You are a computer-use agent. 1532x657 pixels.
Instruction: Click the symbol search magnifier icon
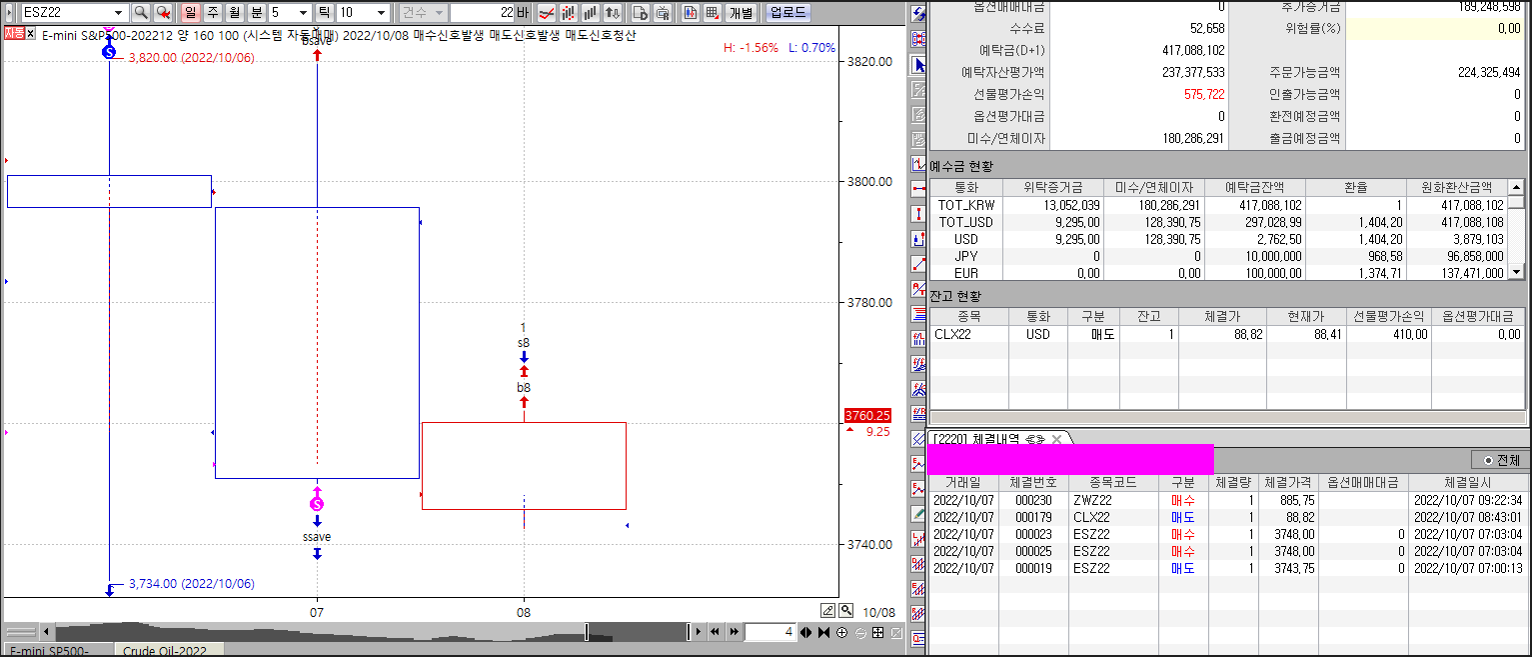click(141, 13)
